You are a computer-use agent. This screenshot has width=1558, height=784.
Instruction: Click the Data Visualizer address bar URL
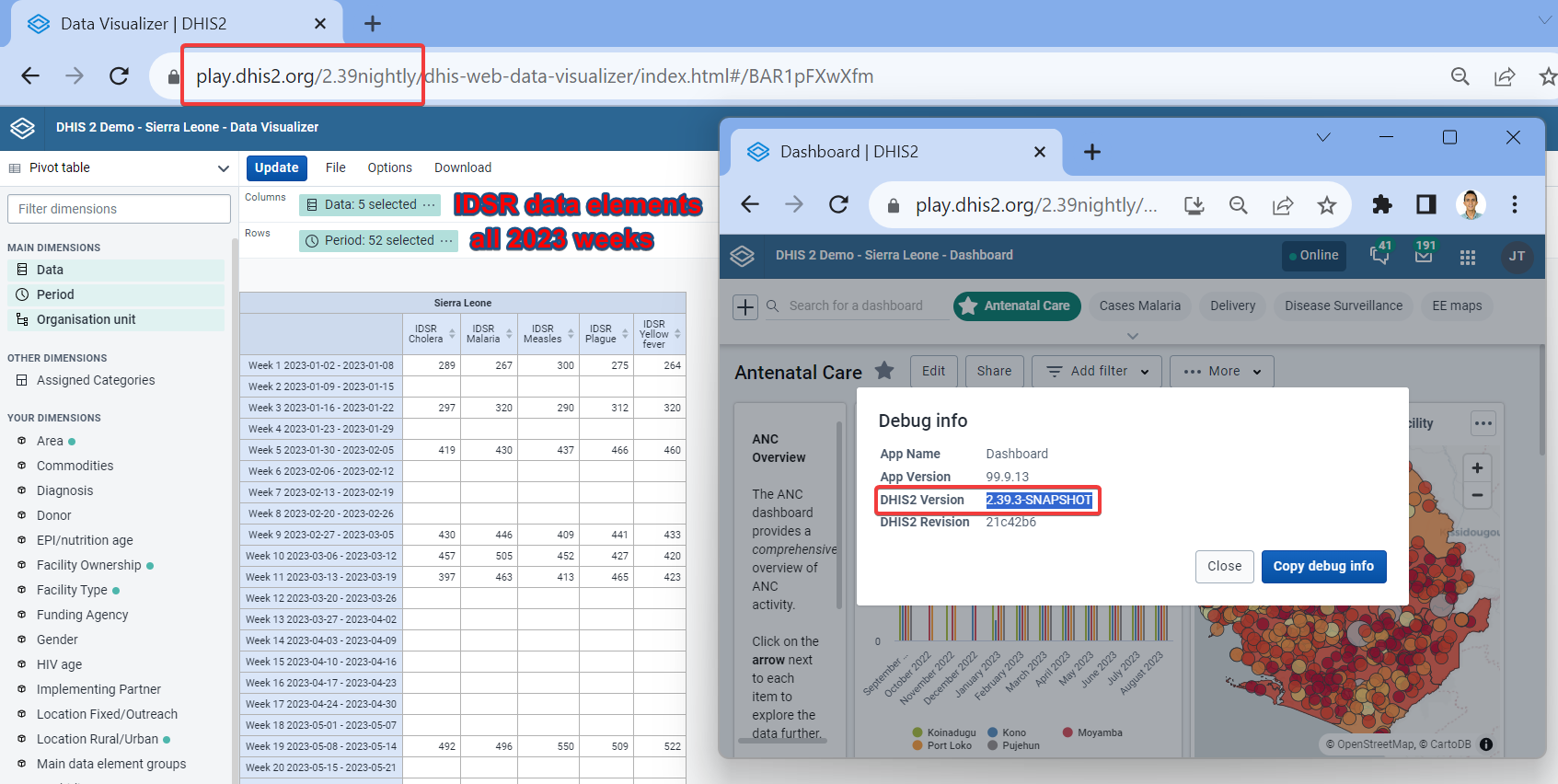(535, 76)
